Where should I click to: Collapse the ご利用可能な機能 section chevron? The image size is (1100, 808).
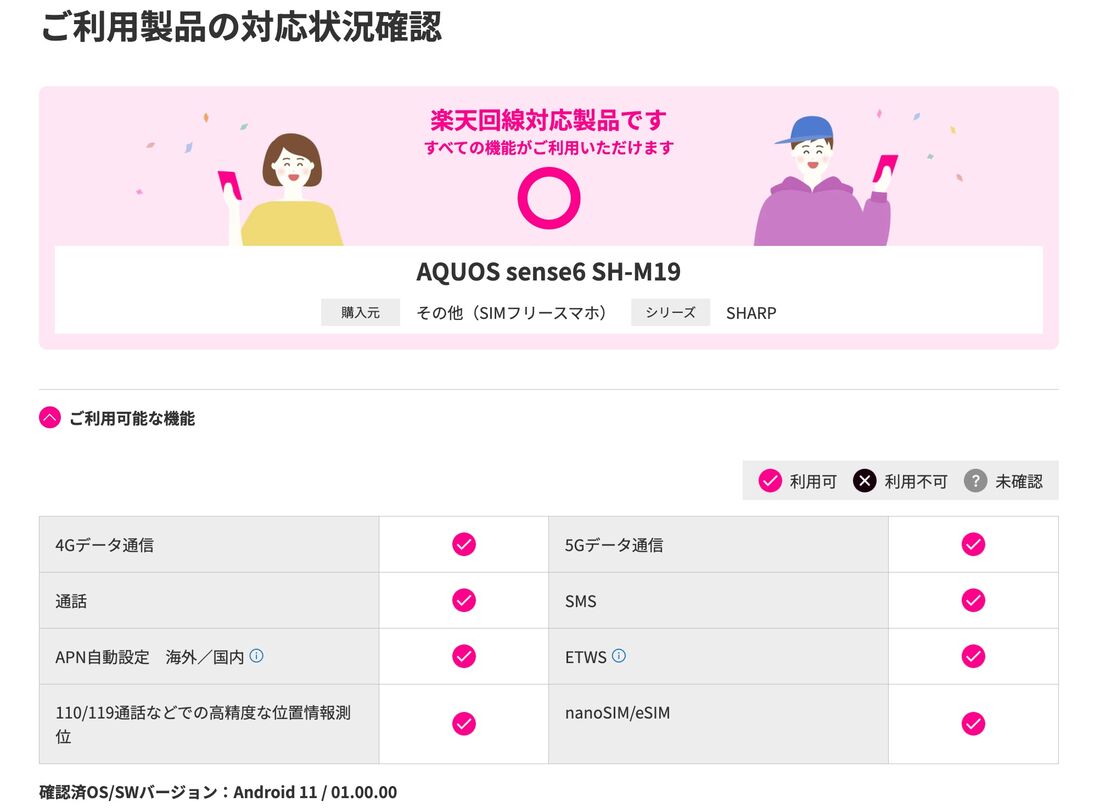(x=50, y=418)
